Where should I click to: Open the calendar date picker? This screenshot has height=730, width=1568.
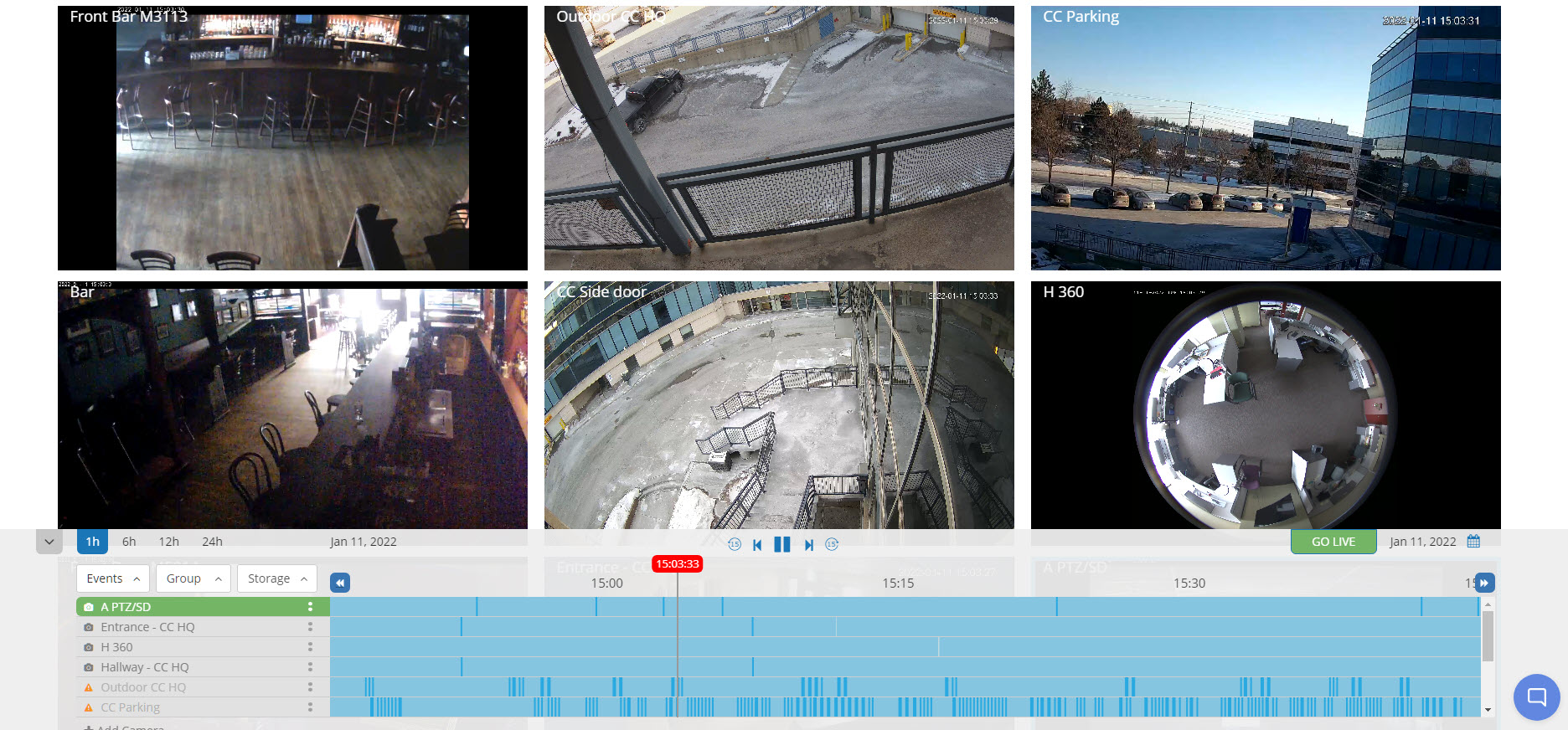point(1473,542)
